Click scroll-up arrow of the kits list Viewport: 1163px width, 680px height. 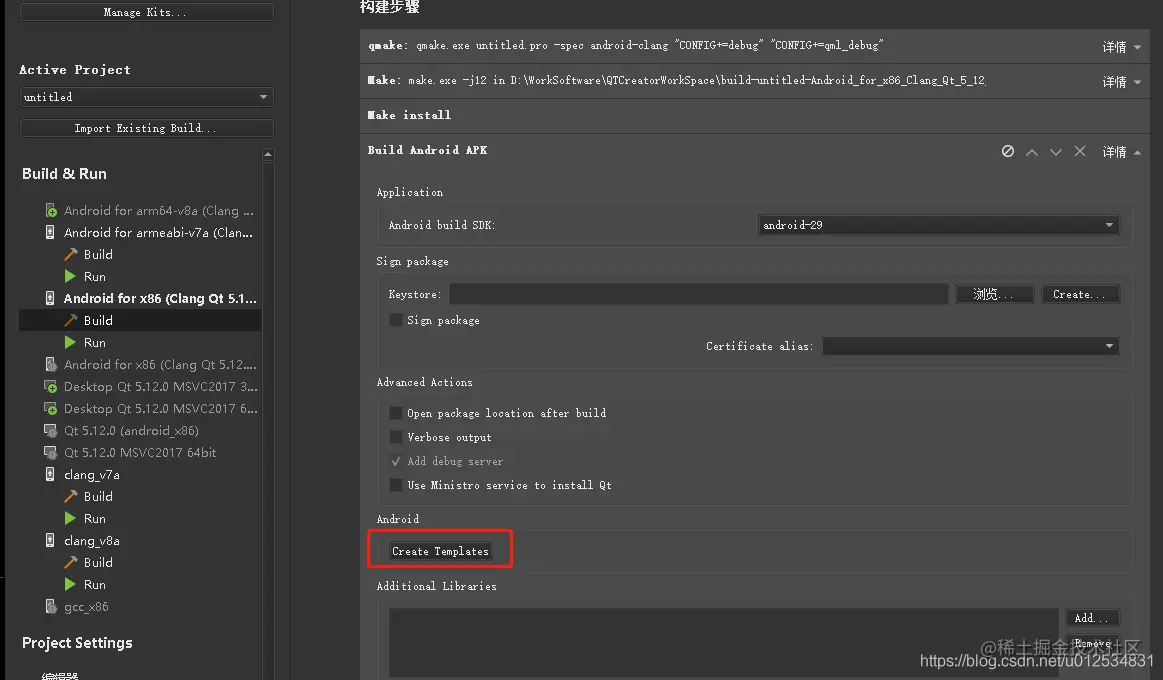coord(268,154)
